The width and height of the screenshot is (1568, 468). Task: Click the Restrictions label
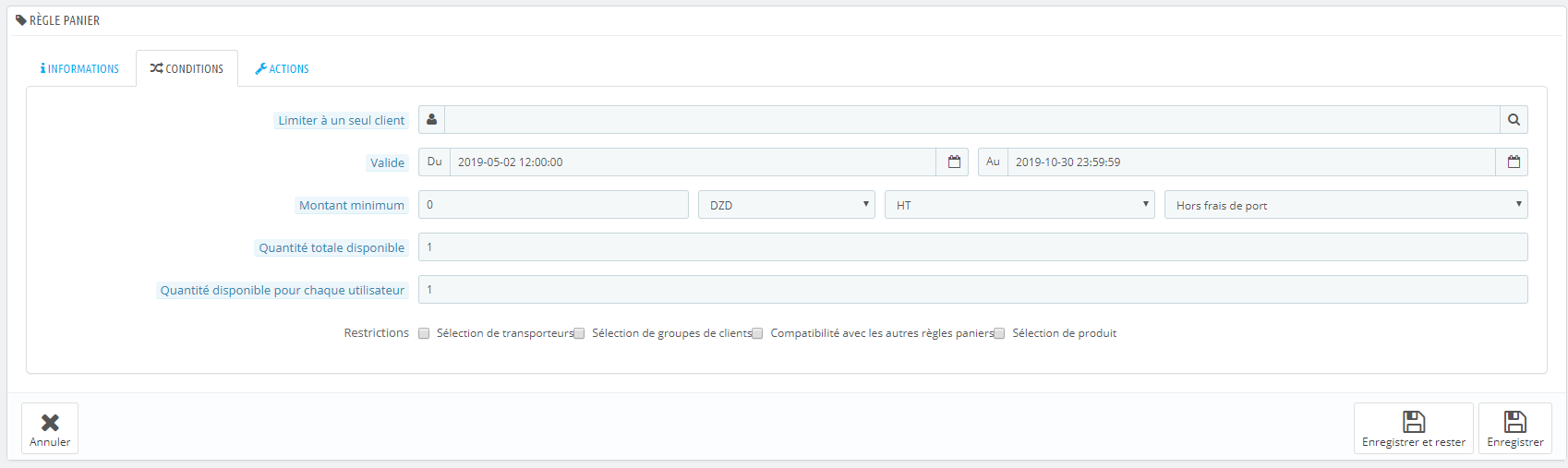(377, 332)
